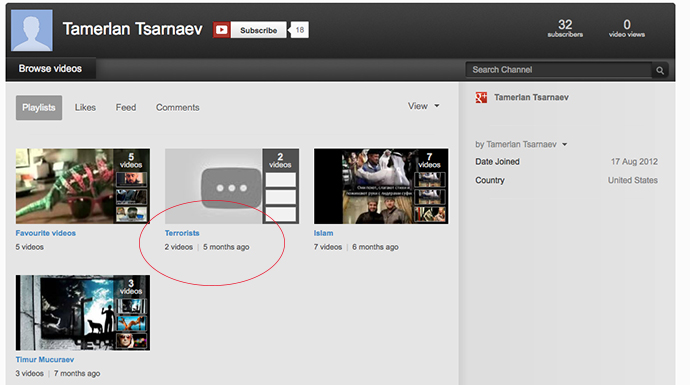Image resolution: width=690 pixels, height=385 pixels.
Task: Click '3 videos' text under Timur Mucuraev
Action: (29, 374)
